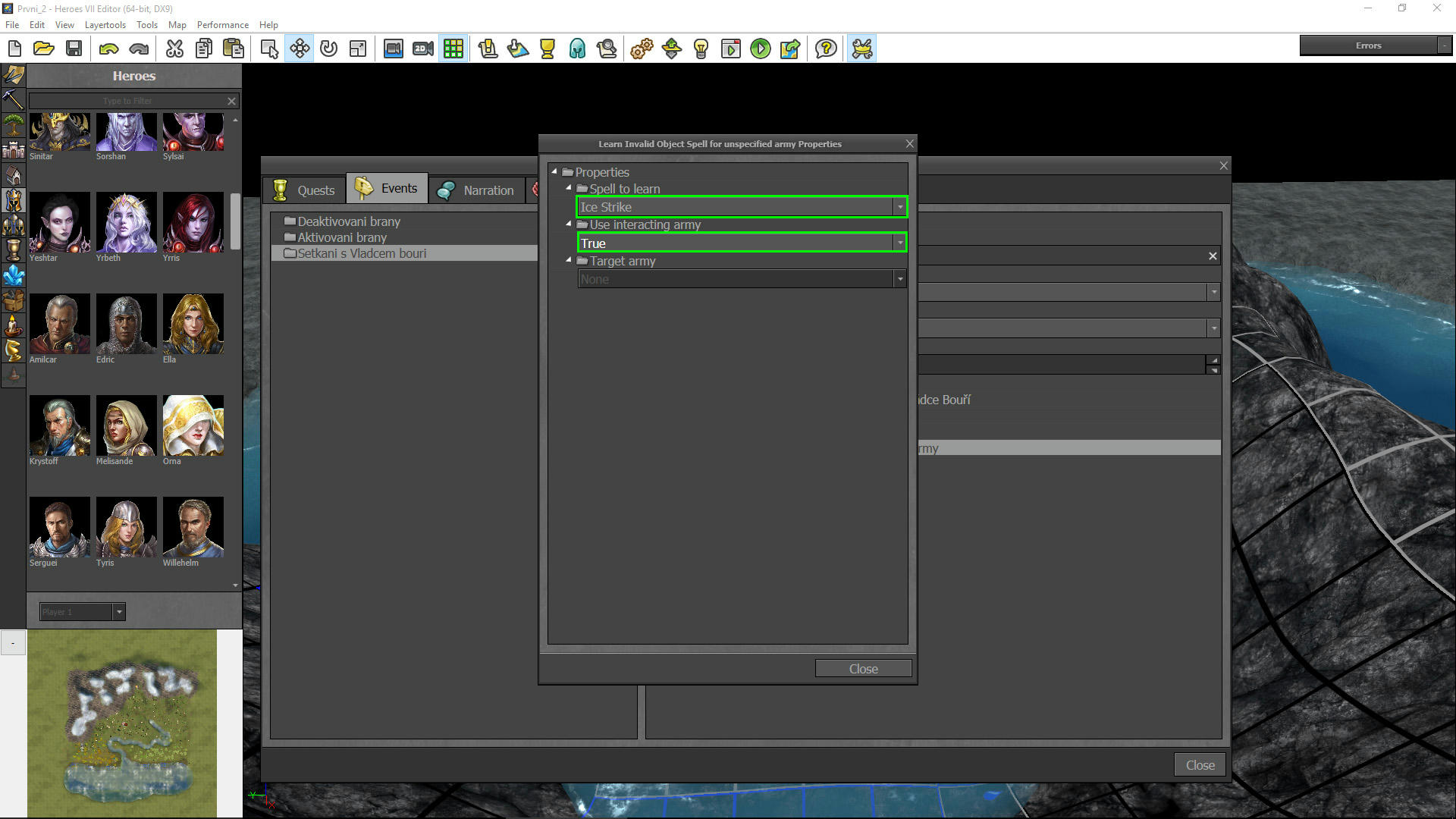The width and height of the screenshot is (1456, 819).
Task: Redo with the grey arrow icon
Action: (139, 49)
